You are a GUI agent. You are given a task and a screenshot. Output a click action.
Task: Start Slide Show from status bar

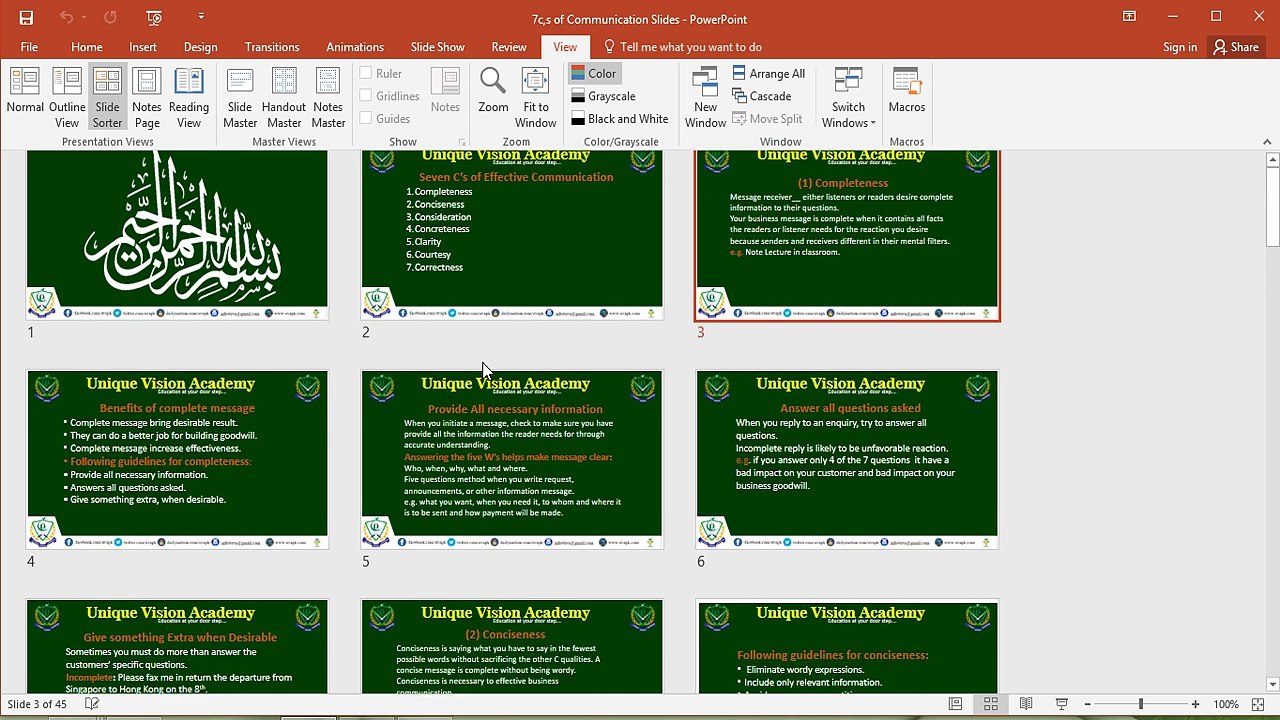[x=1062, y=704]
